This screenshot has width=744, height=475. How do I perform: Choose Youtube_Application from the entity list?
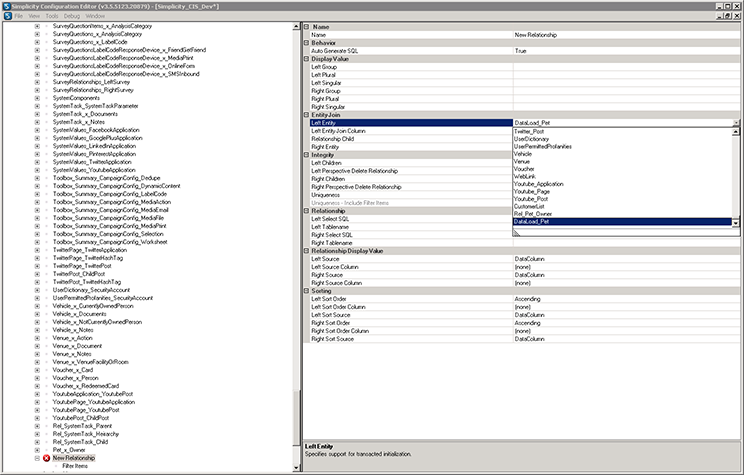622,184
